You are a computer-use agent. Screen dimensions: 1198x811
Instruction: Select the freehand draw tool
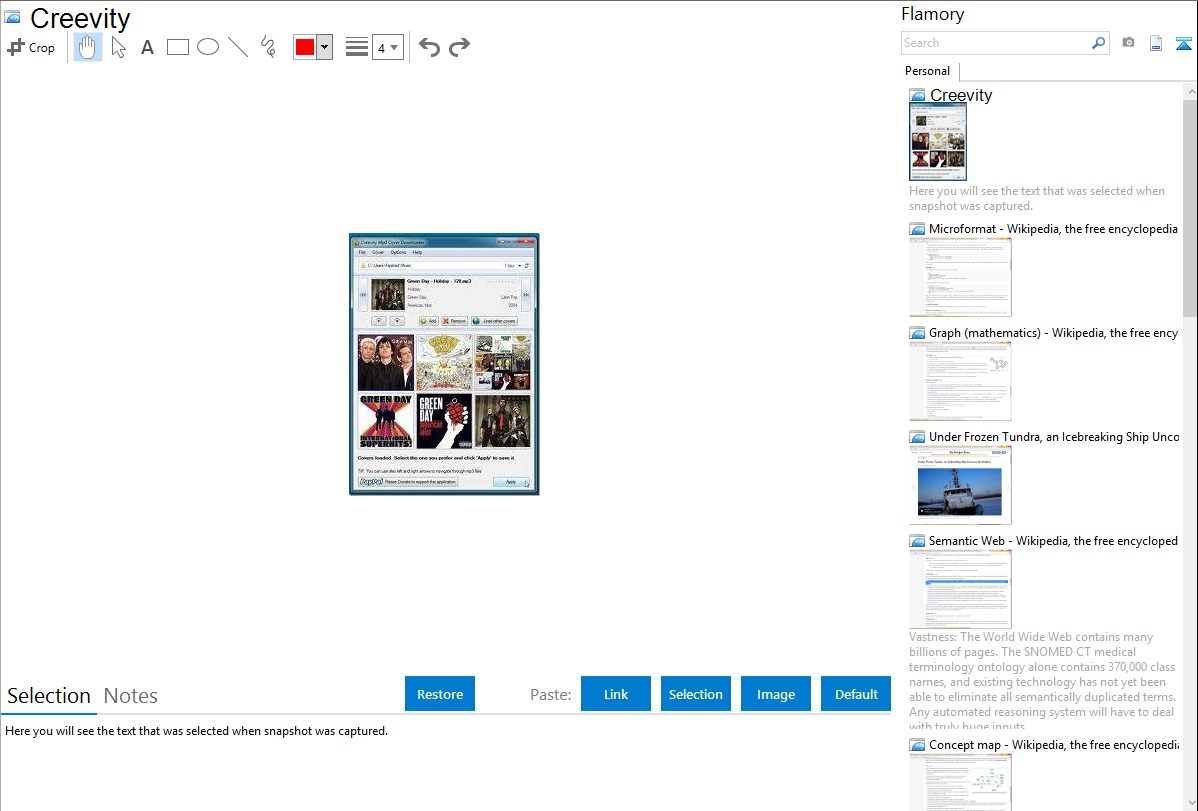268,47
